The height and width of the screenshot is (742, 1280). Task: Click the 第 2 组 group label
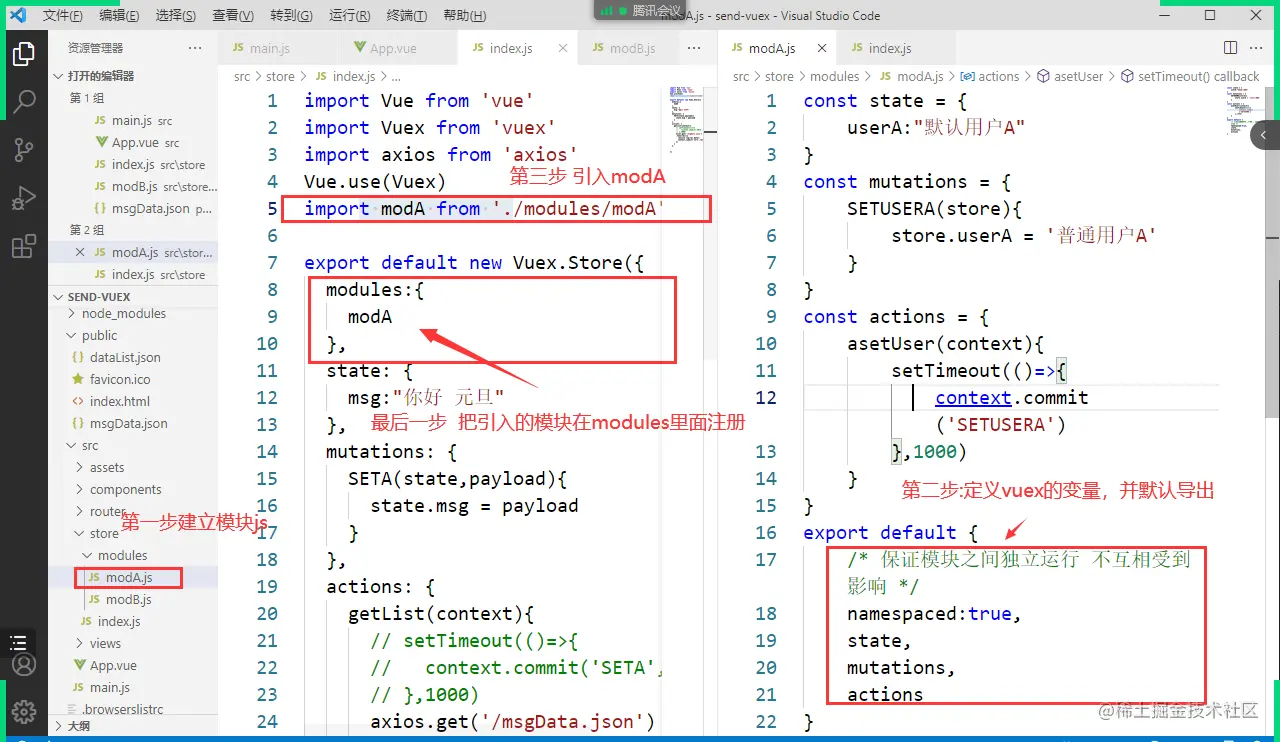point(87,230)
